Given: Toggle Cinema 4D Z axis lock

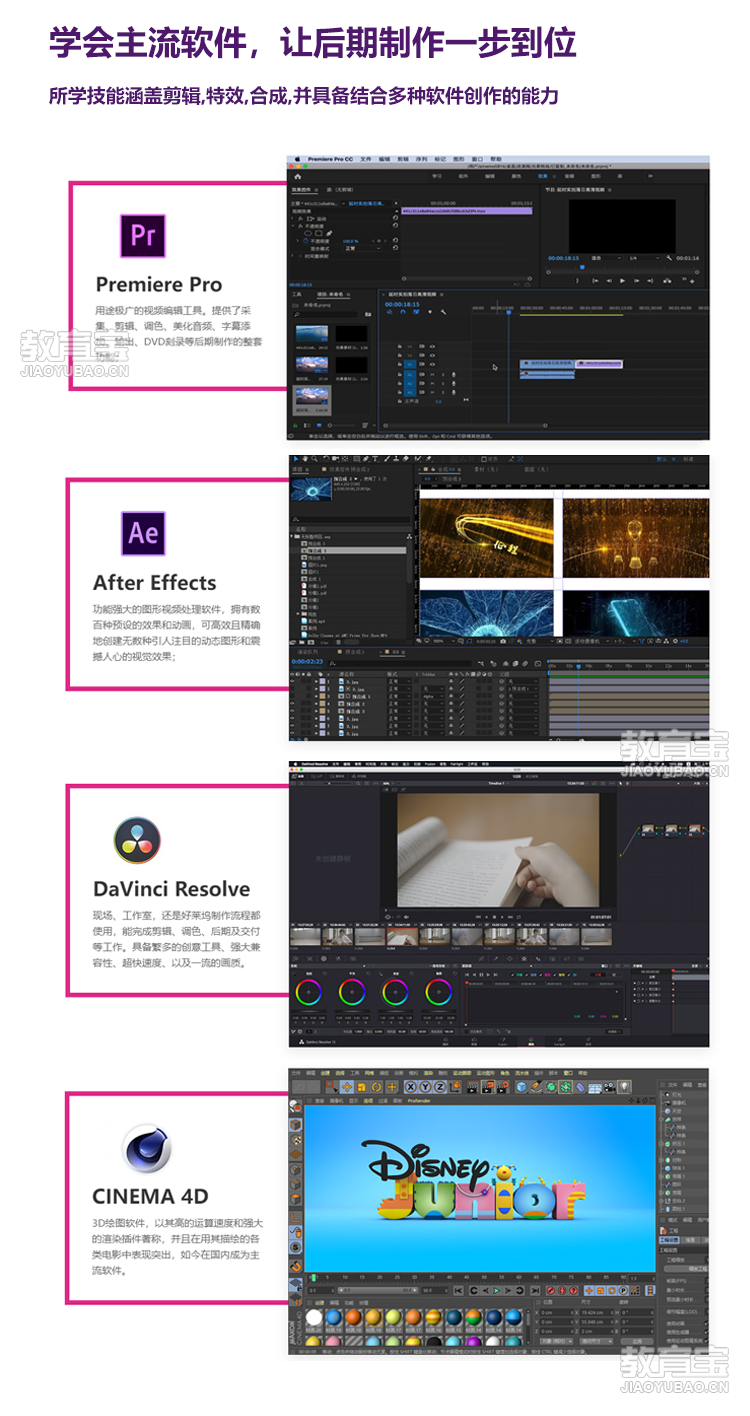Looking at the screenshot, I should [x=440, y=1087].
